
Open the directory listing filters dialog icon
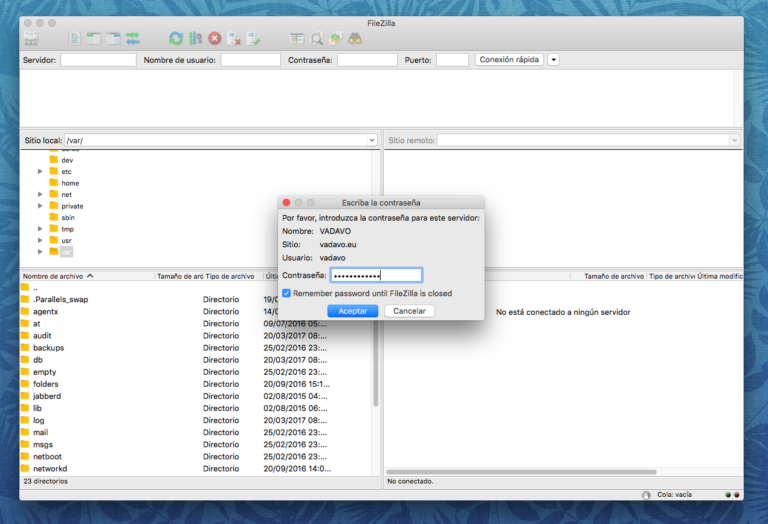[x=297, y=39]
